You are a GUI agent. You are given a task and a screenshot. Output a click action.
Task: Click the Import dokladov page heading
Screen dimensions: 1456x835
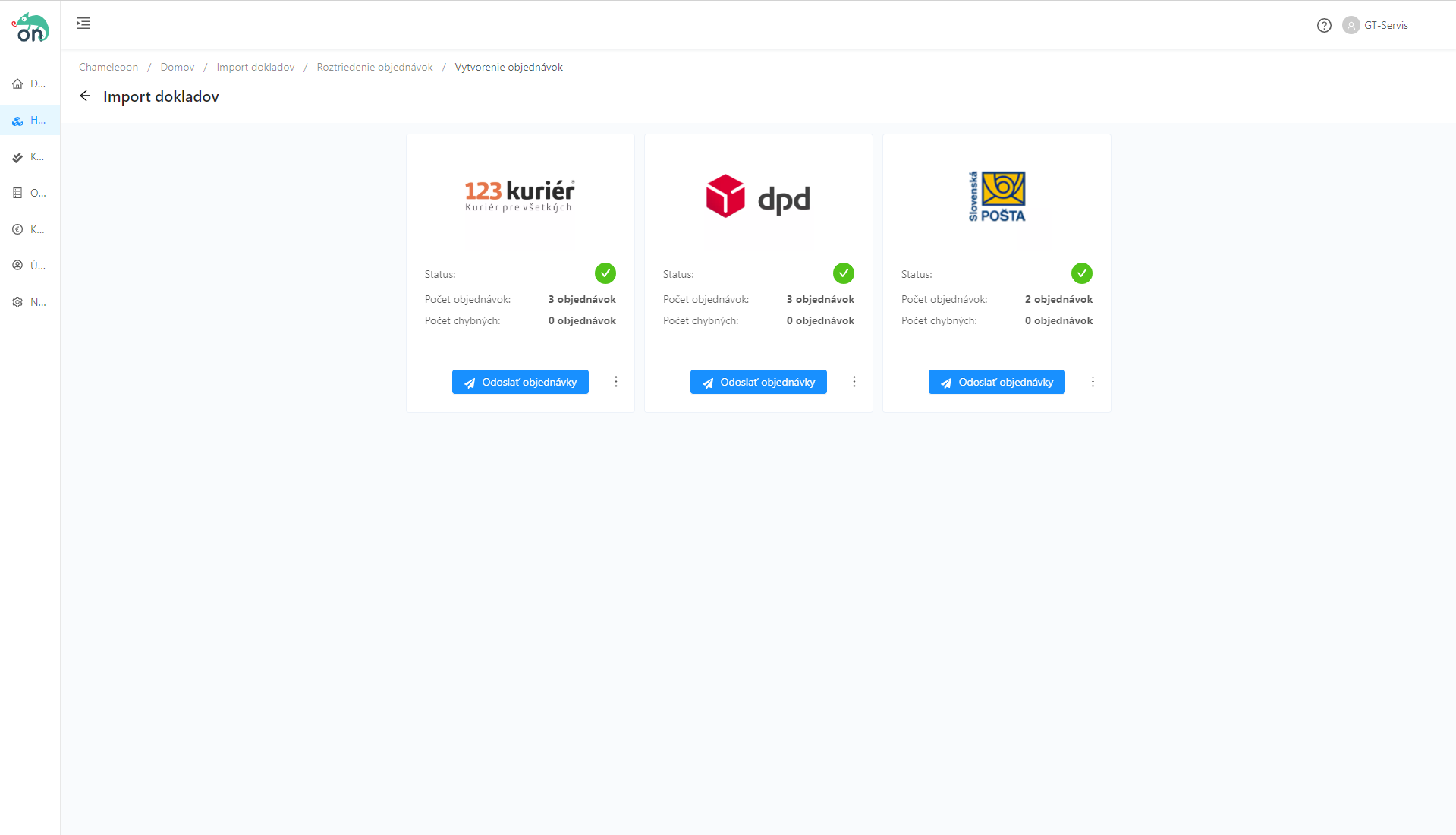tap(161, 96)
